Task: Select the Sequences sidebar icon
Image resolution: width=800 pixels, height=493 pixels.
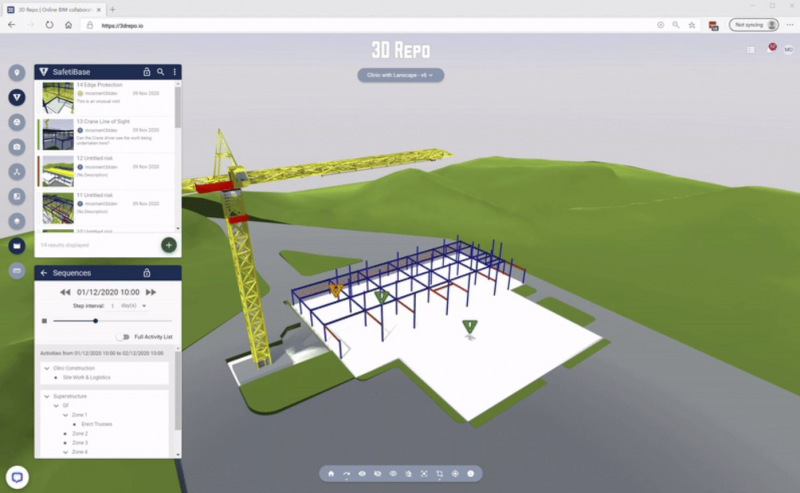Action: (17, 245)
